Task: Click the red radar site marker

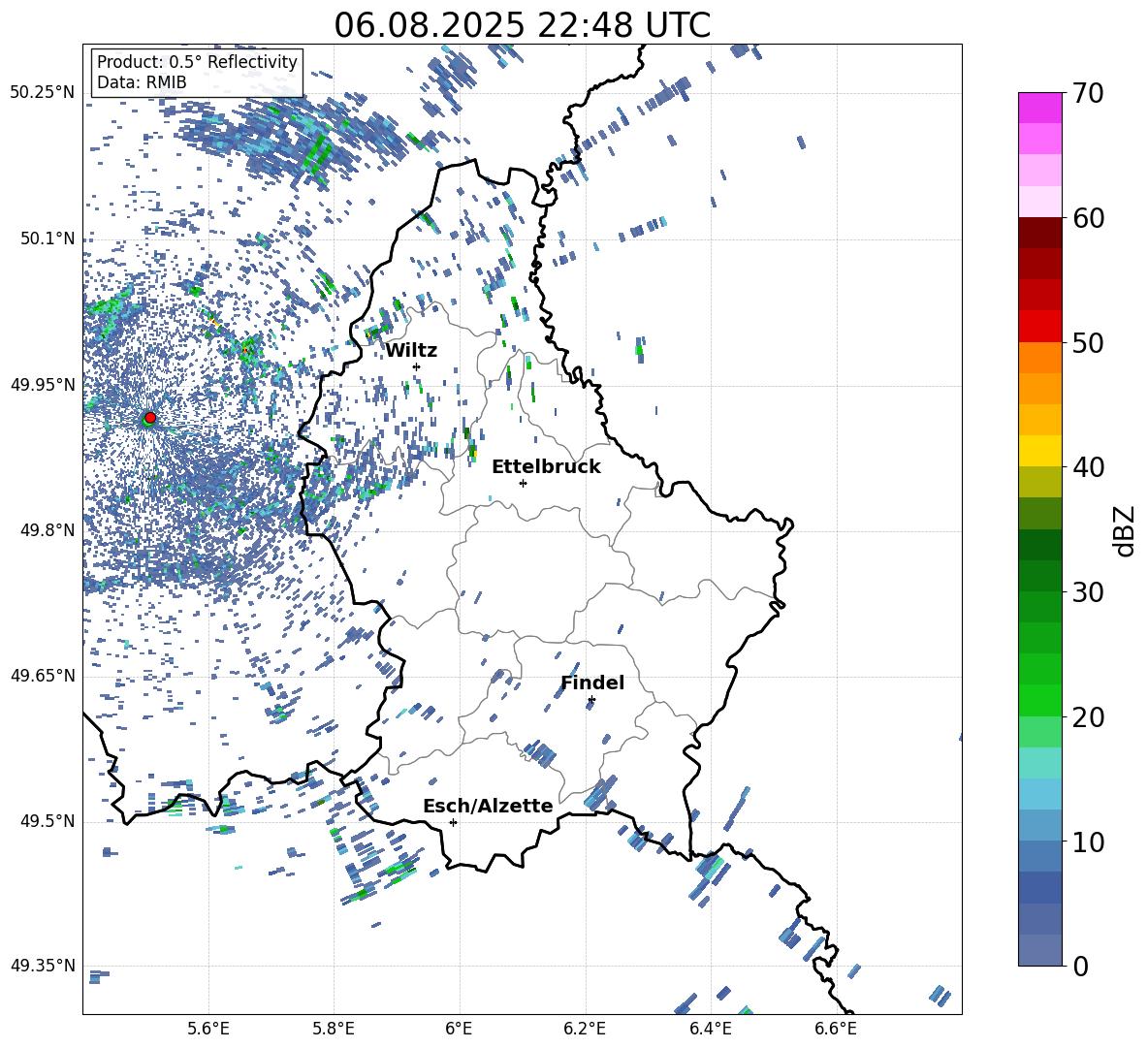Action: click(x=150, y=418)
